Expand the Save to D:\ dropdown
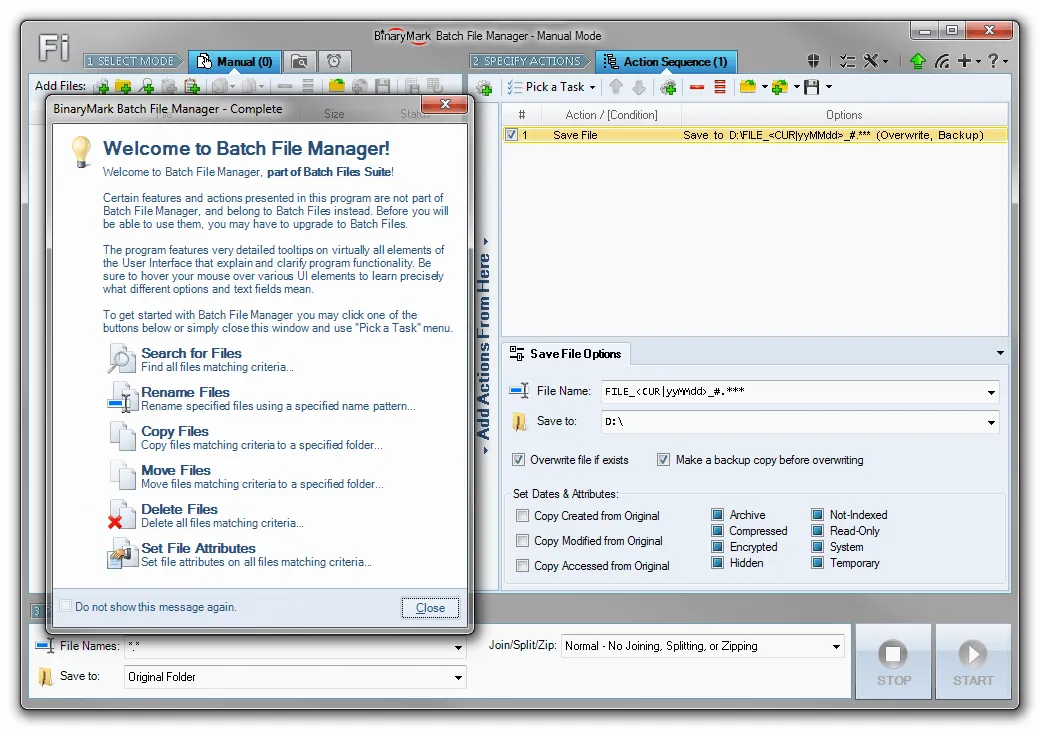 [991, 423]
